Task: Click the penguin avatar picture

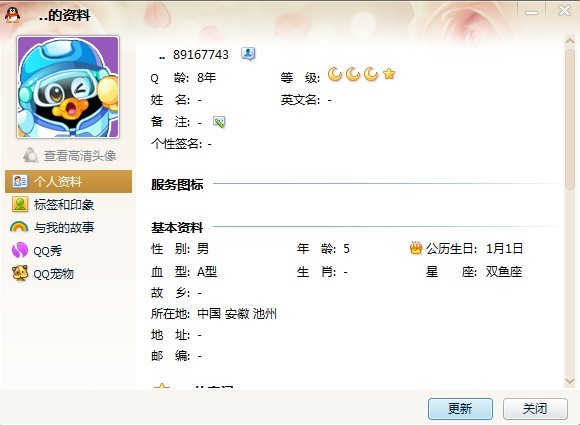Action: pyautogui.click(x=68, y=87)
